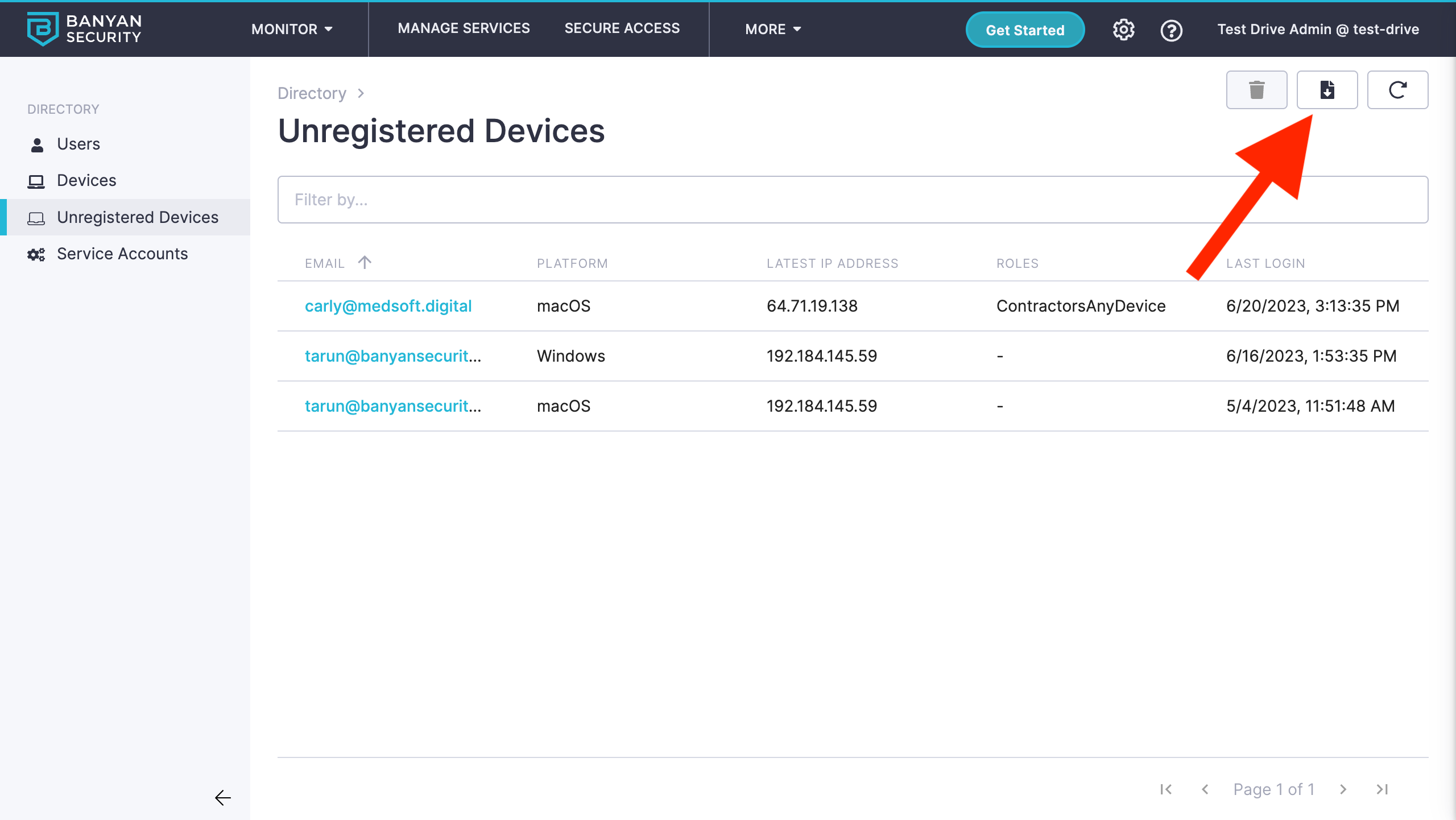The image size is (1456, 820).
Task: Click the 6/20/2023, 3:13:35 PM login cell
Action: tap(1312, 306)
